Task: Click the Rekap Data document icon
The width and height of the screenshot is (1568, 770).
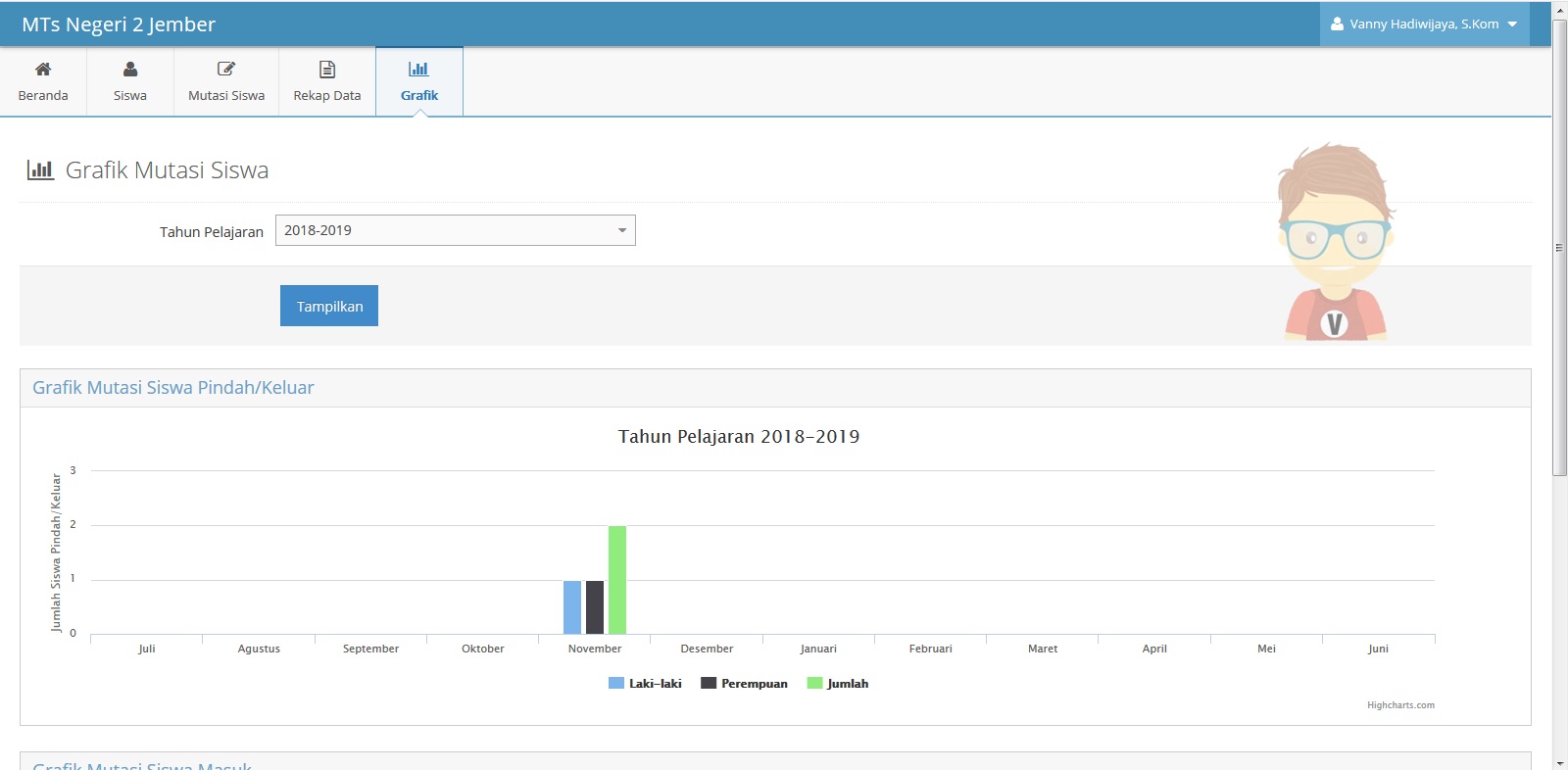Action: [327, 69]
